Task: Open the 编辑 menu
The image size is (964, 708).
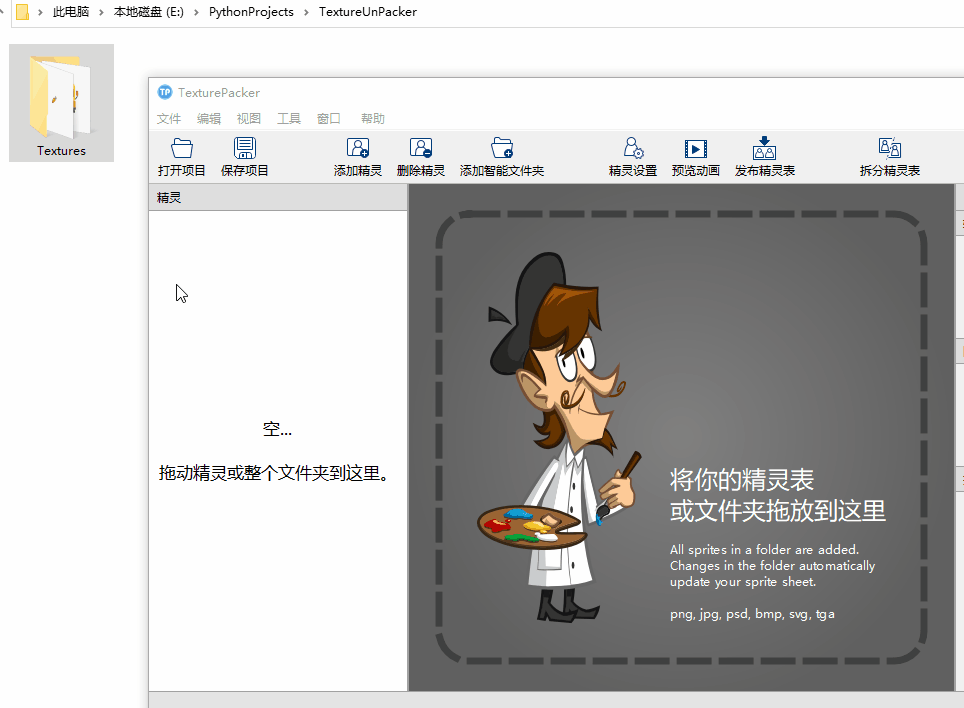Action: click(x=209, y=119)
